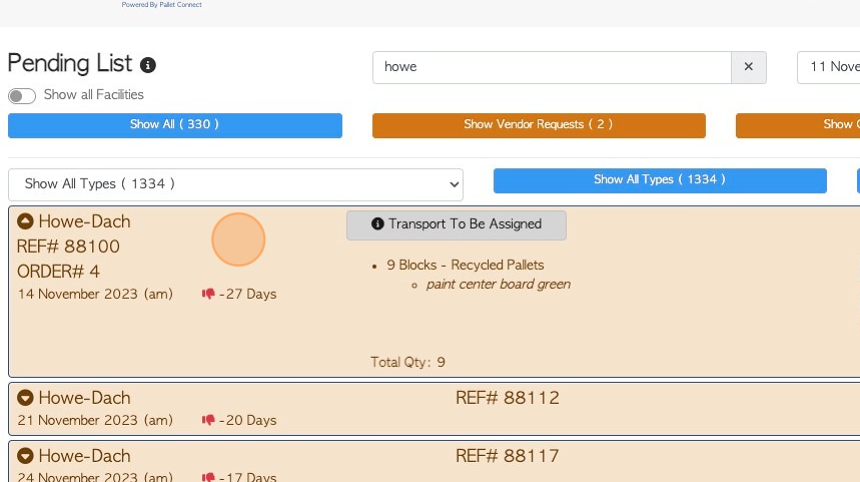The image size is (860, 482).
Task: Click the Pending List info icon
Action: pyautogui.click(x=148, y=65)
